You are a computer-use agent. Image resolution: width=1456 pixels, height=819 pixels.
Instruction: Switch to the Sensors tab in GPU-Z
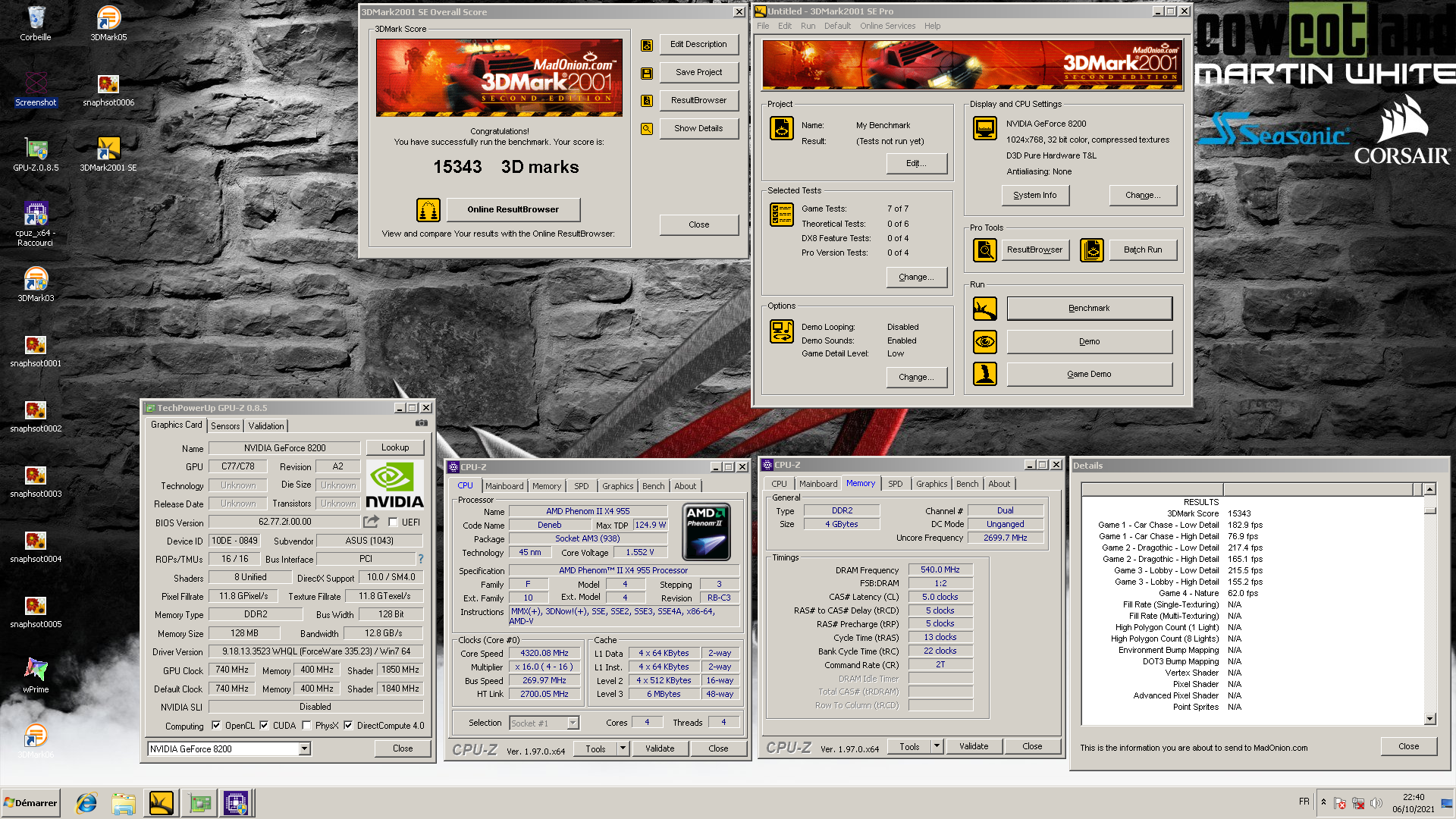[x=225, y=426]
